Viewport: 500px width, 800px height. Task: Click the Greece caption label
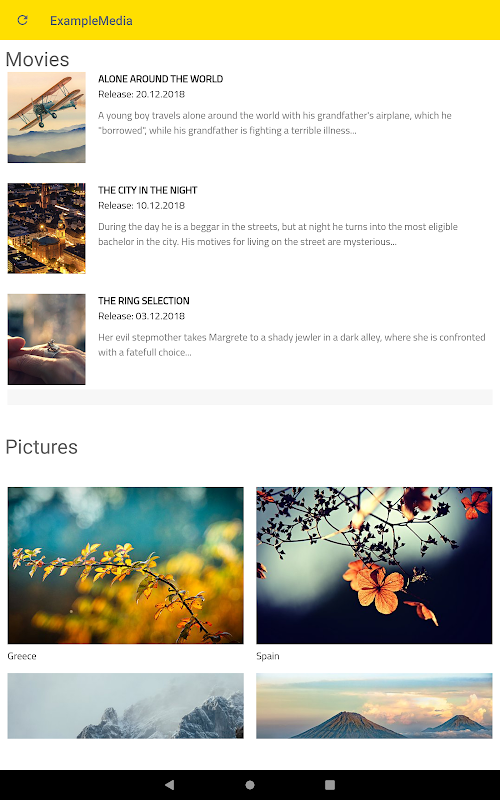pos(22,656)
